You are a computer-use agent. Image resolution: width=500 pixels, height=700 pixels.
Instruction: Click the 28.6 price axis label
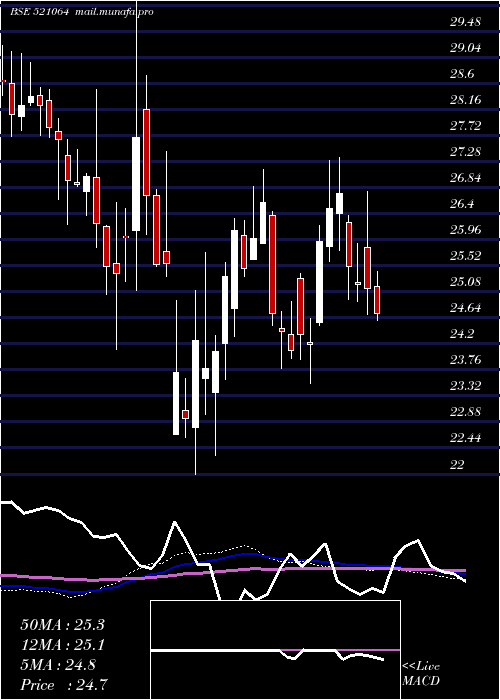(463, 74)
